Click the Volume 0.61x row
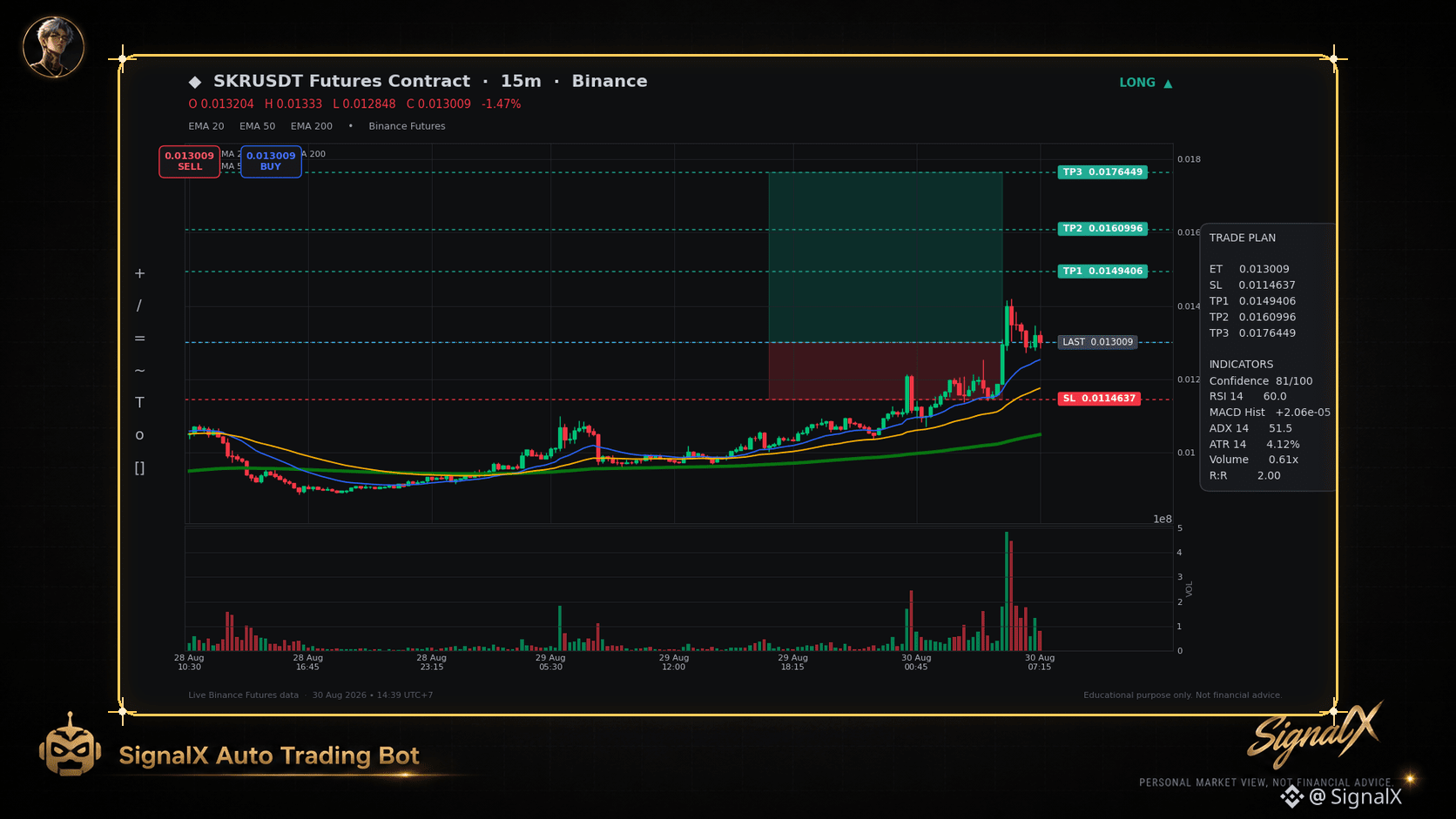 point(1253,460)
